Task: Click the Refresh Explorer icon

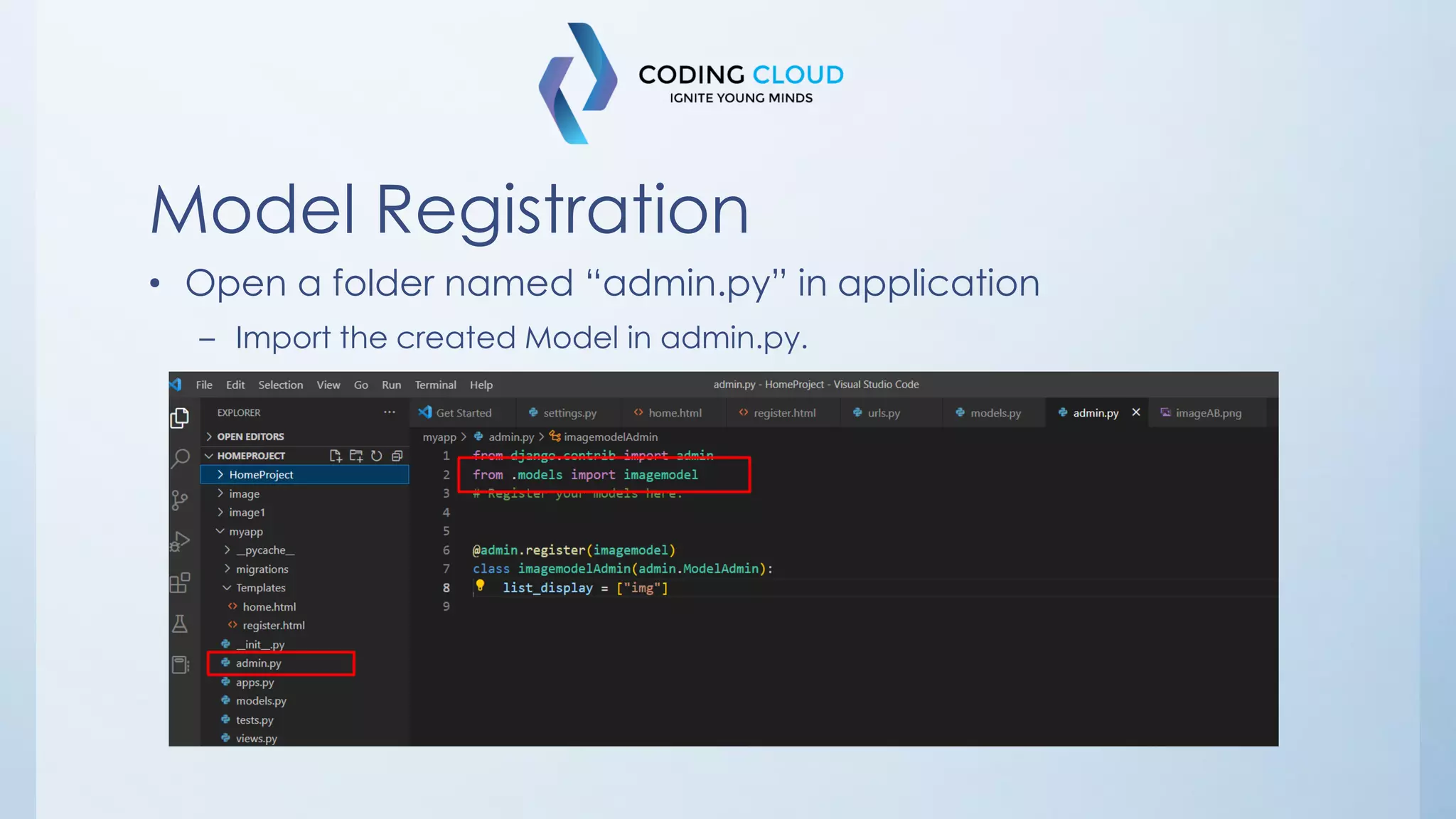Action: click(x=377, y=456)
